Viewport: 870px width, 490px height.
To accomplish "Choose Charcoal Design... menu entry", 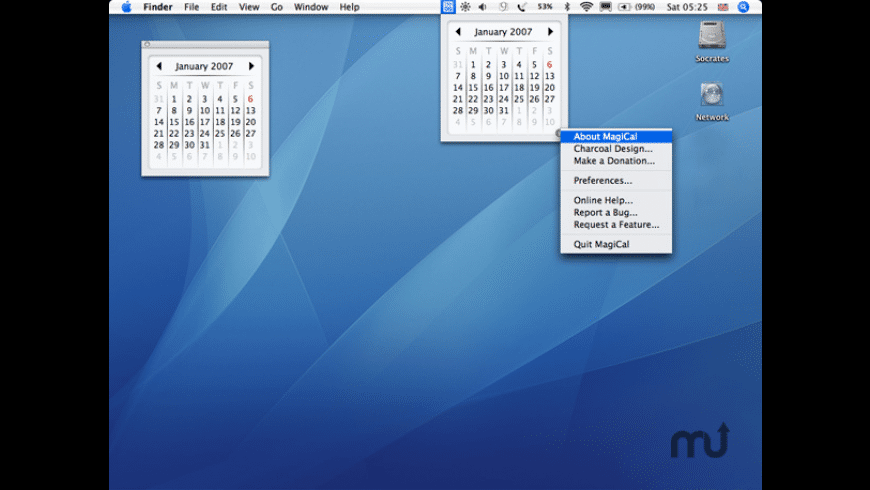I will pos(616,149).
